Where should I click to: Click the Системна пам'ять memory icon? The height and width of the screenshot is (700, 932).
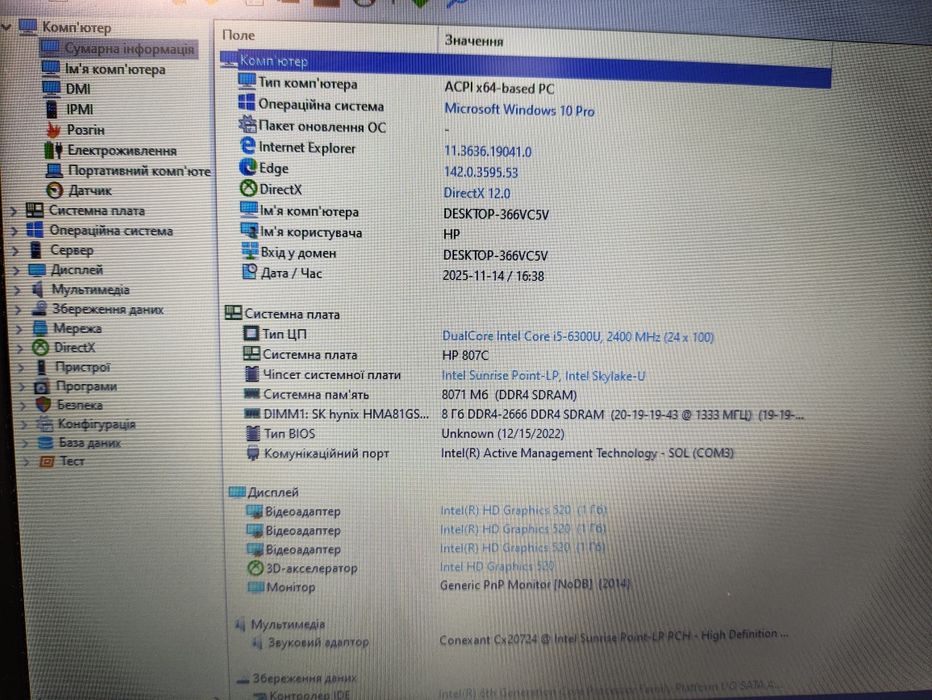[x=252, y=393]
